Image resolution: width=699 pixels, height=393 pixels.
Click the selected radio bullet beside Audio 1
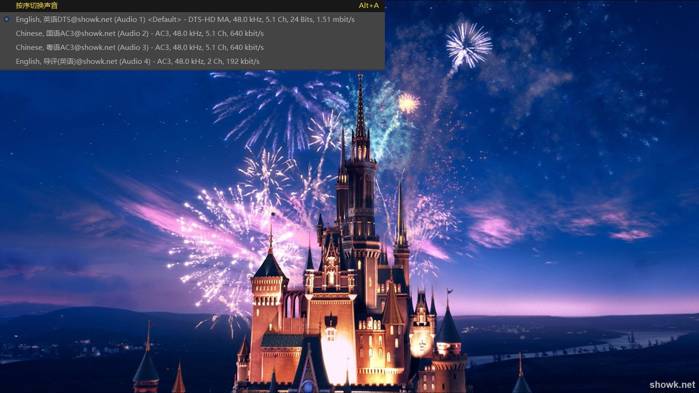[x=7, y=20]
